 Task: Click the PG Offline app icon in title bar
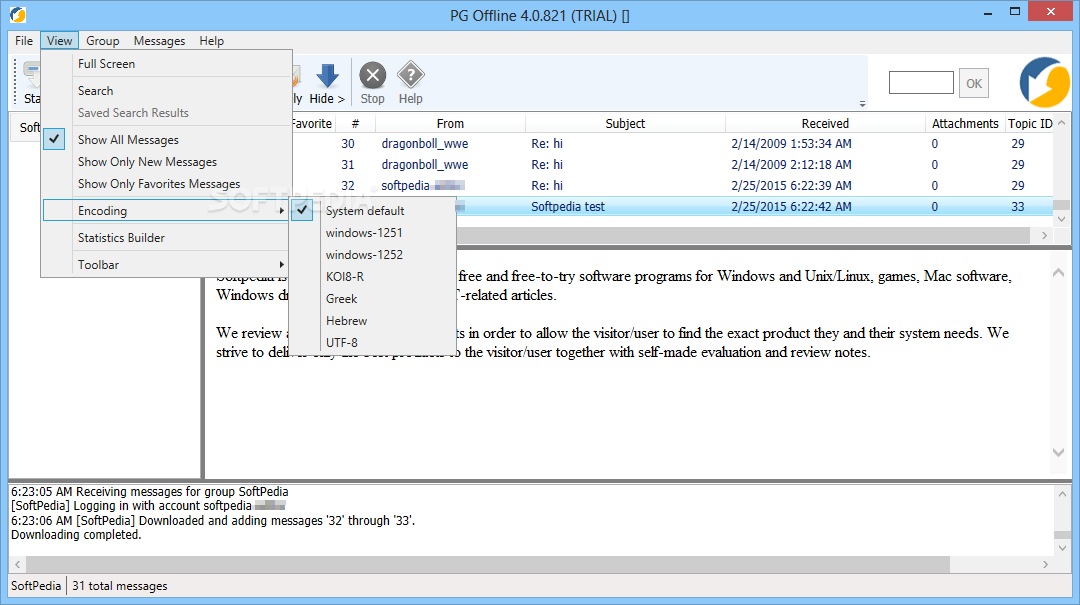(18, 14)
